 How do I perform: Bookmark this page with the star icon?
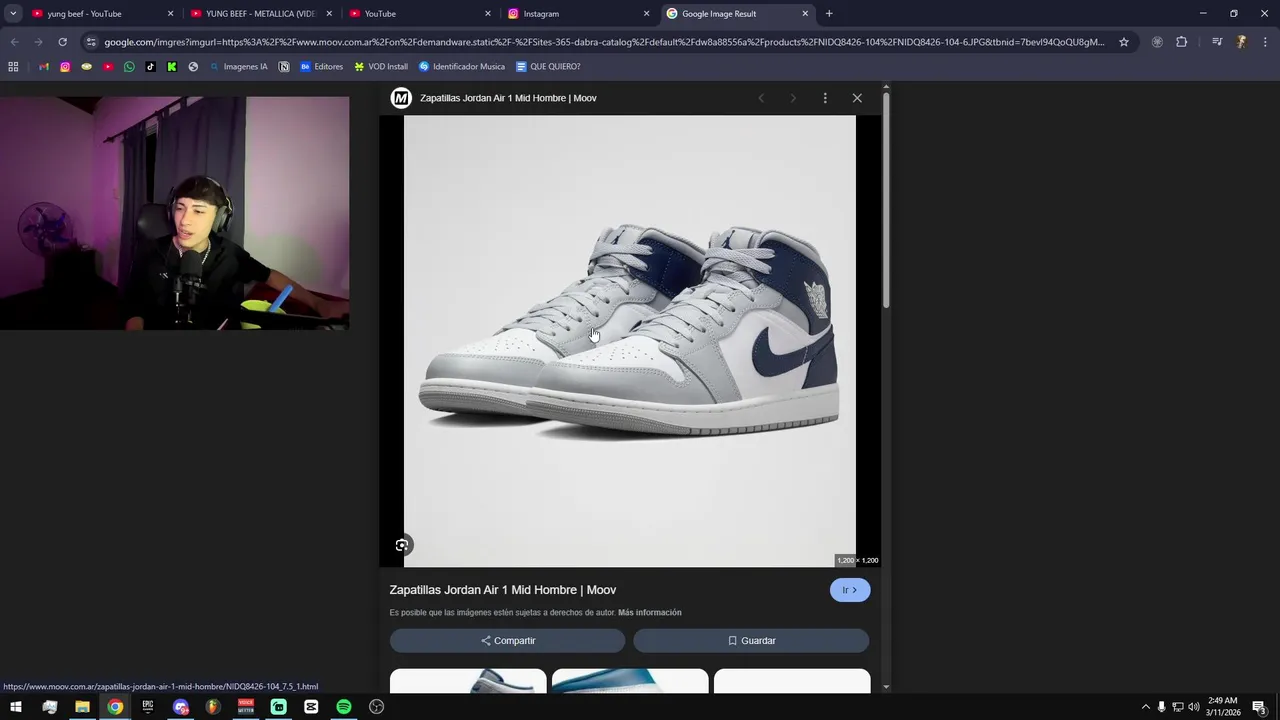[x=1124, y=42]
